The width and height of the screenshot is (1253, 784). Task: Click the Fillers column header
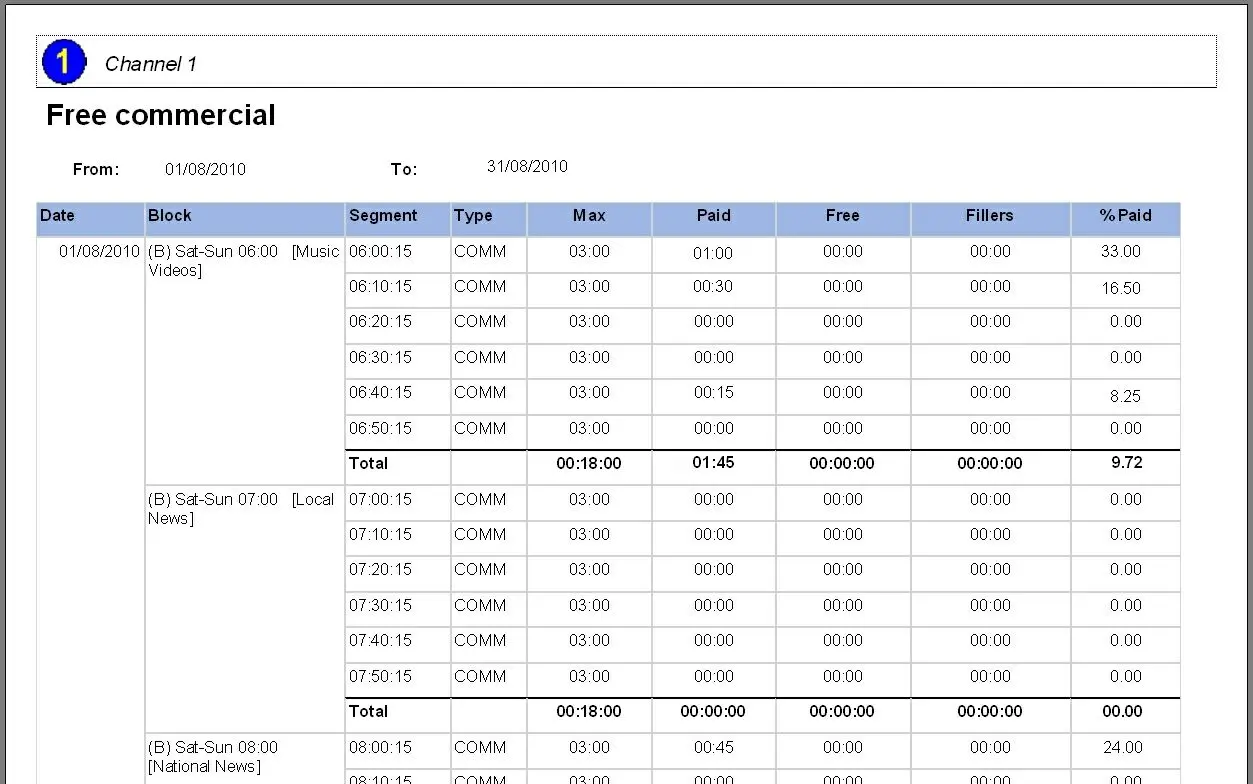pyautogui.click(x=989, y=215)
